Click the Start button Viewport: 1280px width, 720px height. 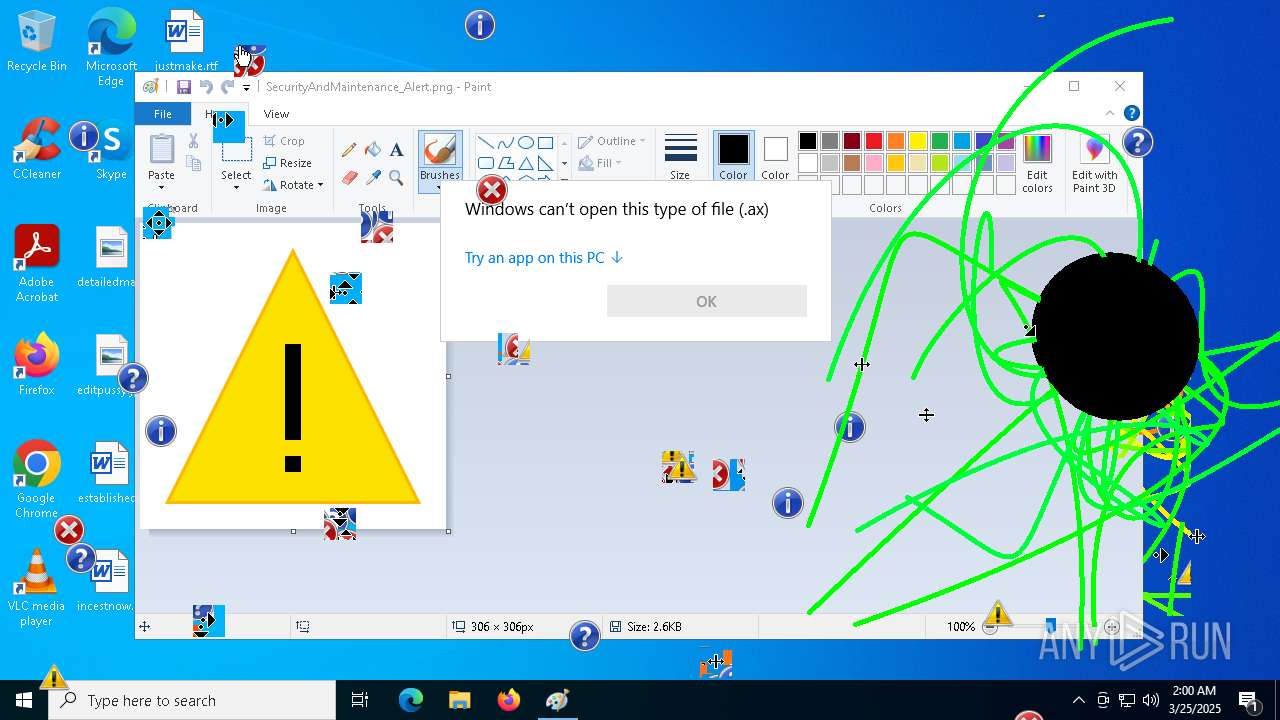pyautogui.click(x=24, y=700)
